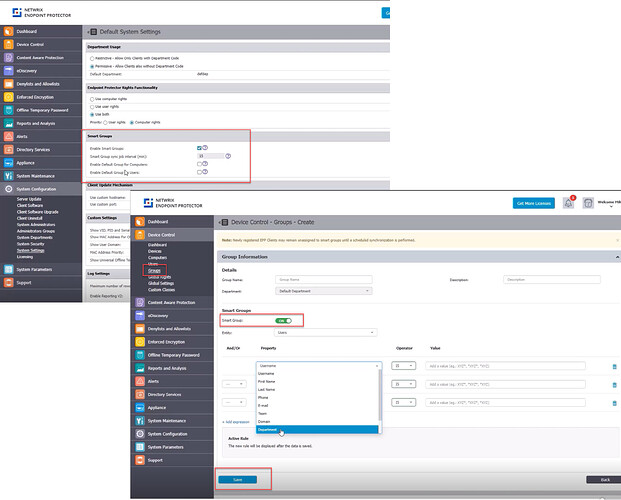Viewport: 621px width, 500px height.
Task: Check the Enable Smart Groups checkbox
Action: 200,147
